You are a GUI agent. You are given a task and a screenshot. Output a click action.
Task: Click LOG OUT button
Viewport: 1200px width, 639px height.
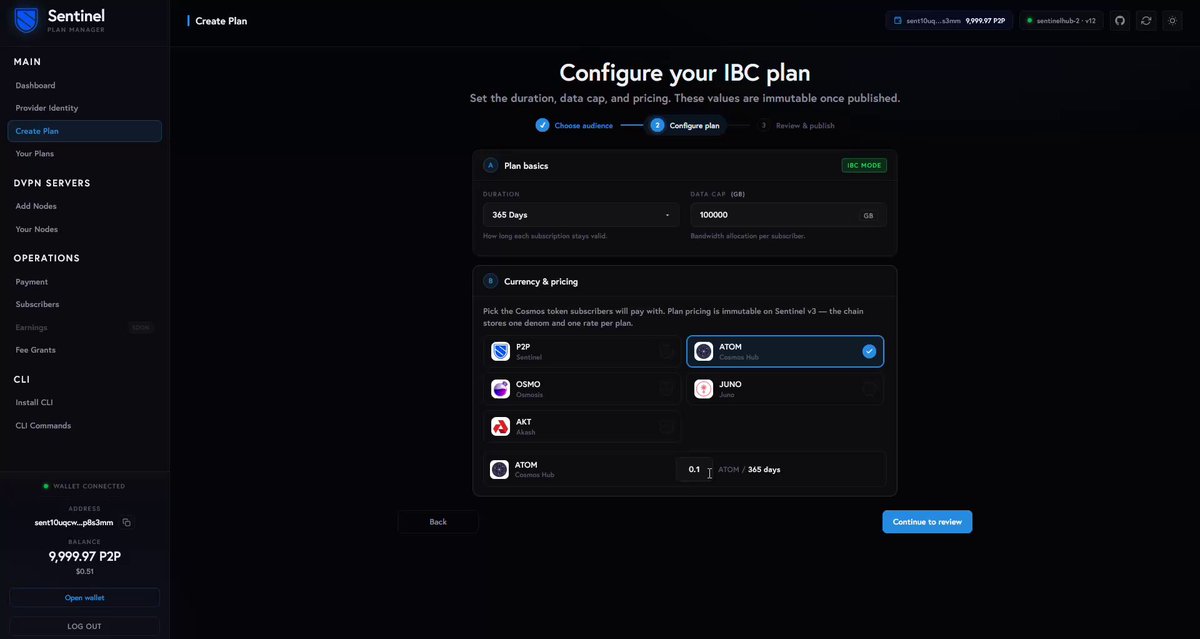[x=84, y=626]
